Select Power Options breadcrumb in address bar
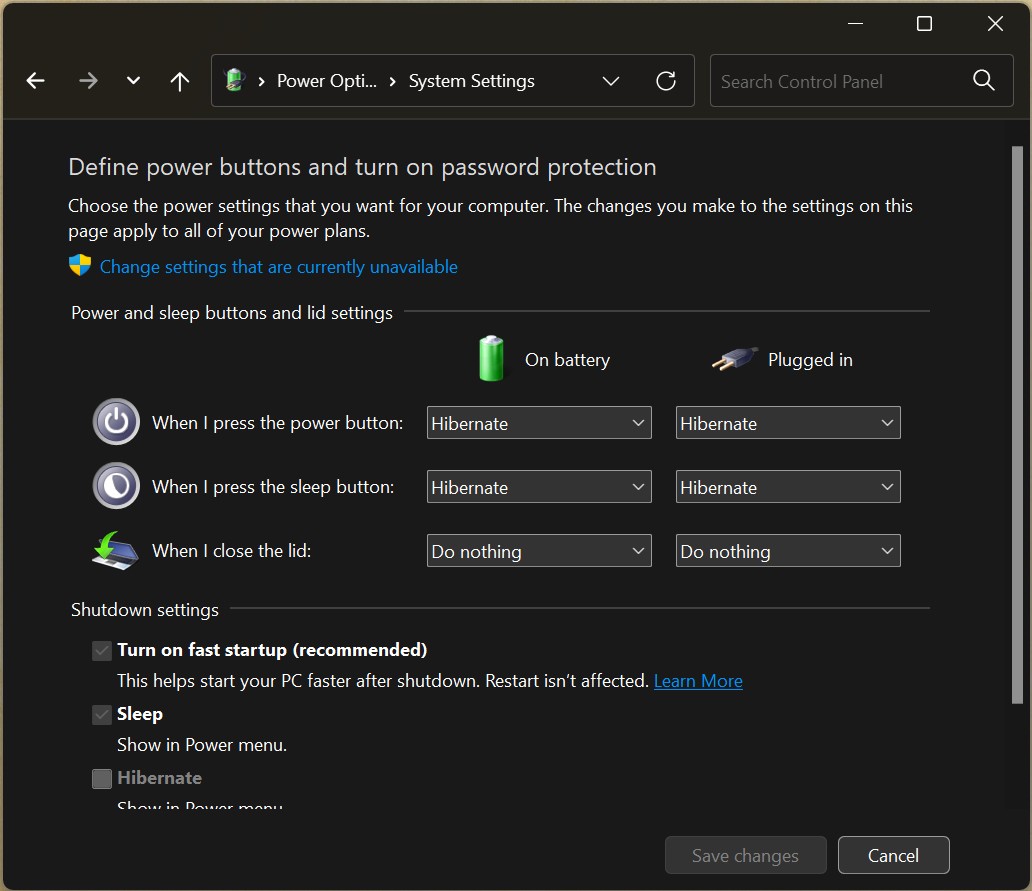 327,81
